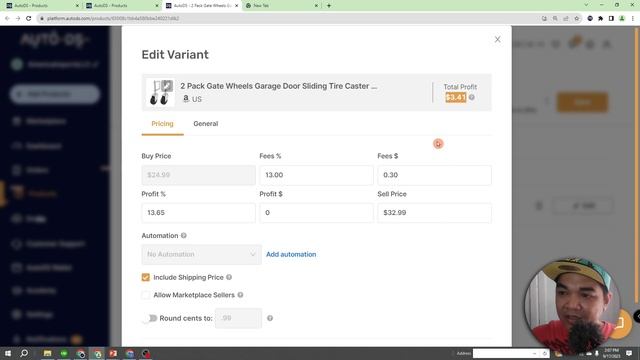Close the New Tab browser tab
This screenshot has width=640, height=360.
point(316,6)
